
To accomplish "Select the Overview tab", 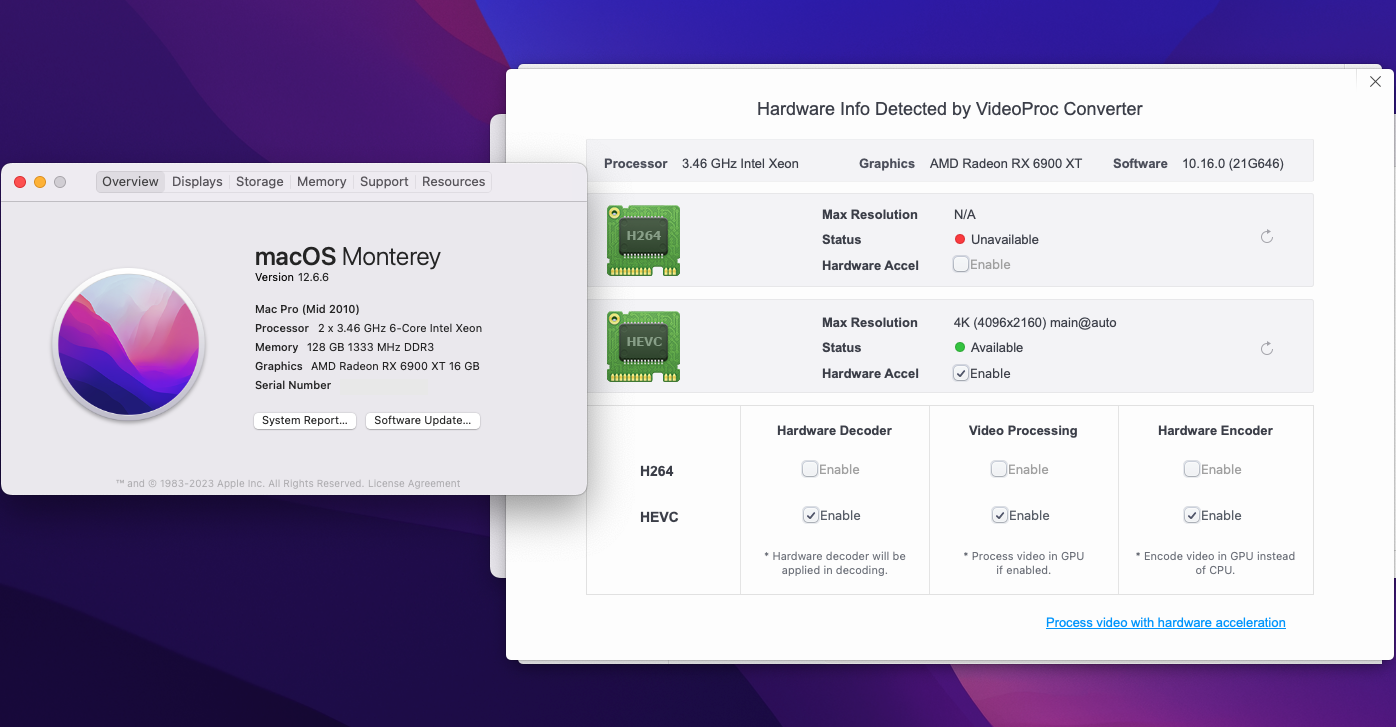I will (x=130, y=182).
